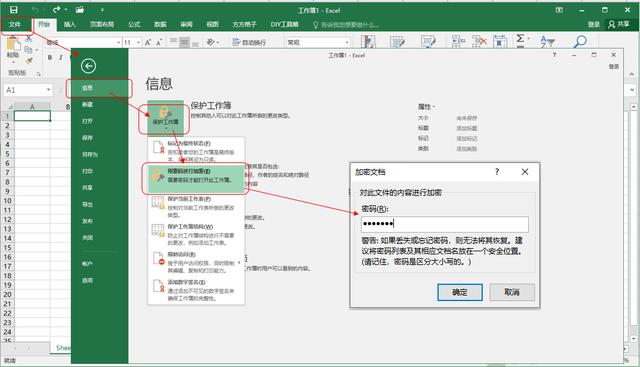Switch to the 视图 ribbon tab

click(x=212, y=24)
